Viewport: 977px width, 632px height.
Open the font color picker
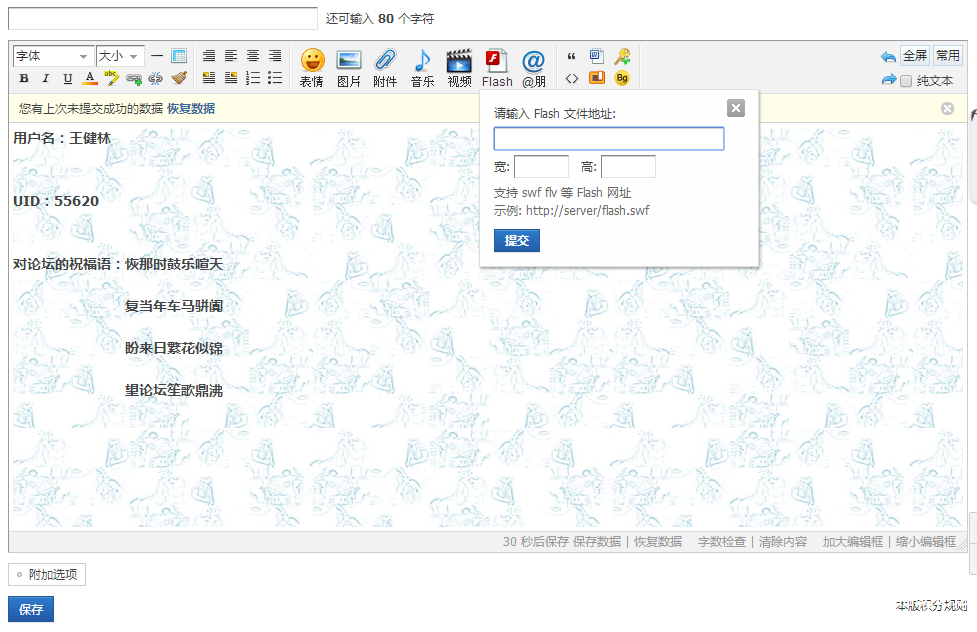click(90, 79)
